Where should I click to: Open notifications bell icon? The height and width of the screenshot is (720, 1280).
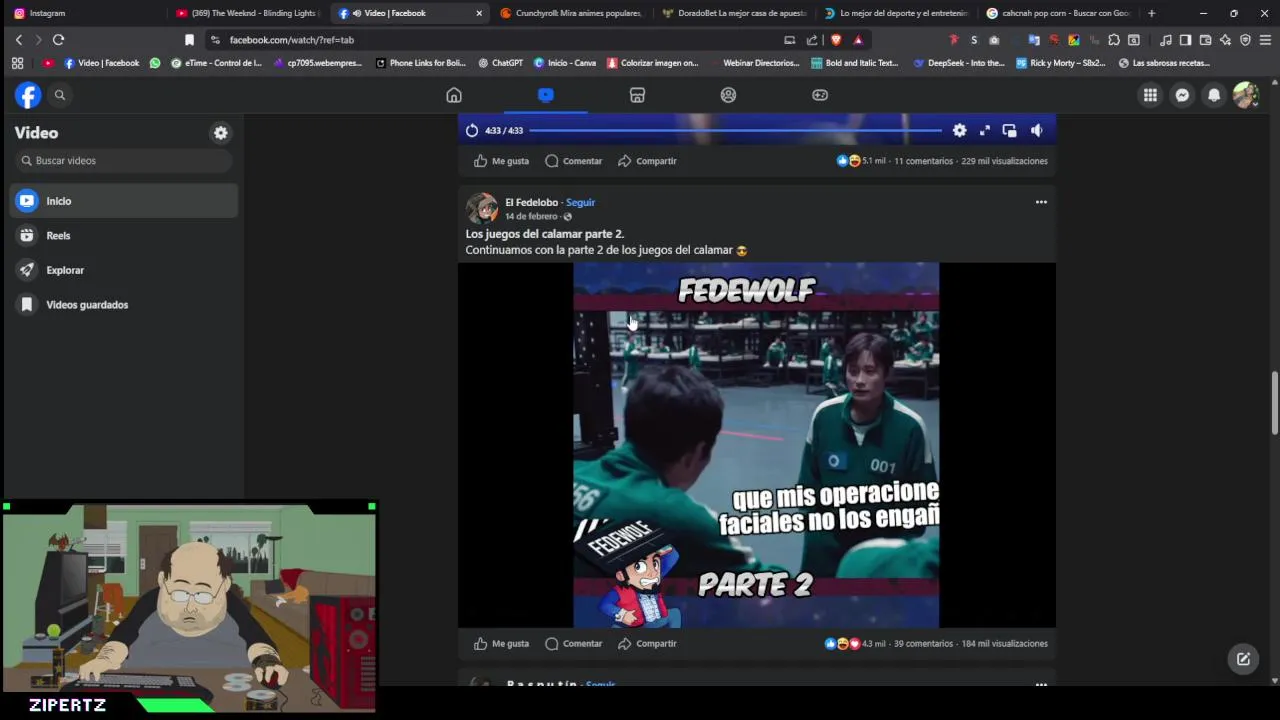pos(1214,95)
